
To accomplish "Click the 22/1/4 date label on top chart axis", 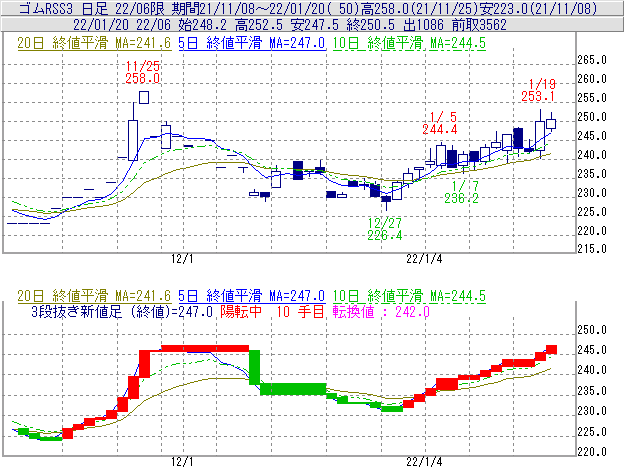I will pos(424,259).
